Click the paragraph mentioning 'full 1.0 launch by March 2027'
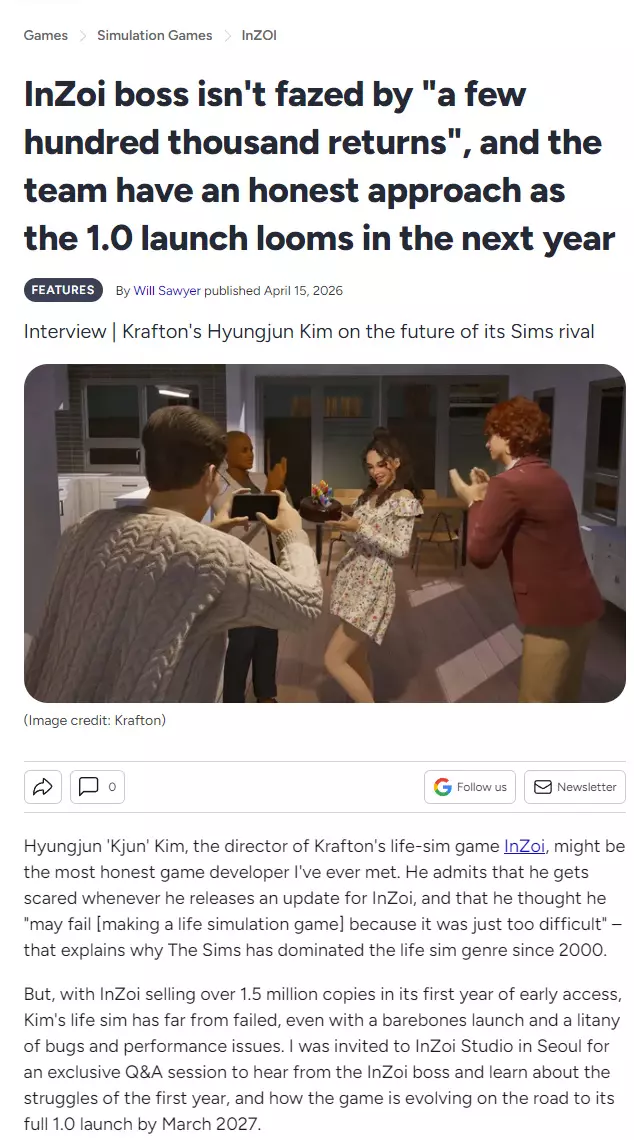The image size is (634, 1140). click(321, 1059)
